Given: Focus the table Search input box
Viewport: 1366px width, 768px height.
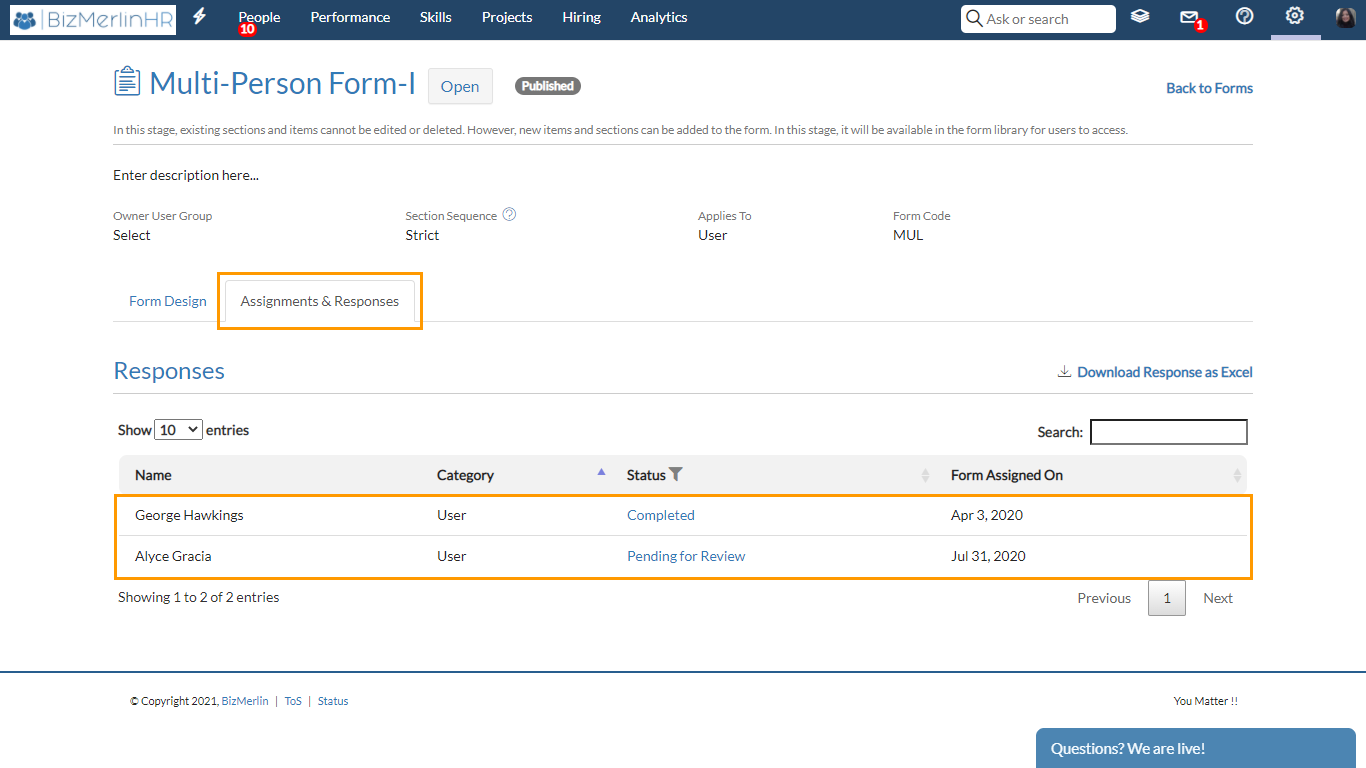Looking at the screenshot, I should pyautogui.click(x=1169, y=432).
